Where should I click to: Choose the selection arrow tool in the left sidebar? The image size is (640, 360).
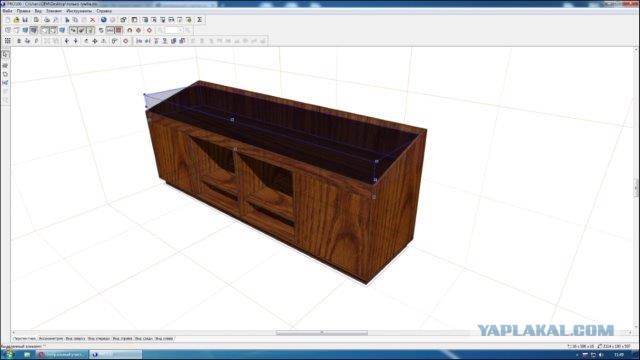[x=5, y=54]
